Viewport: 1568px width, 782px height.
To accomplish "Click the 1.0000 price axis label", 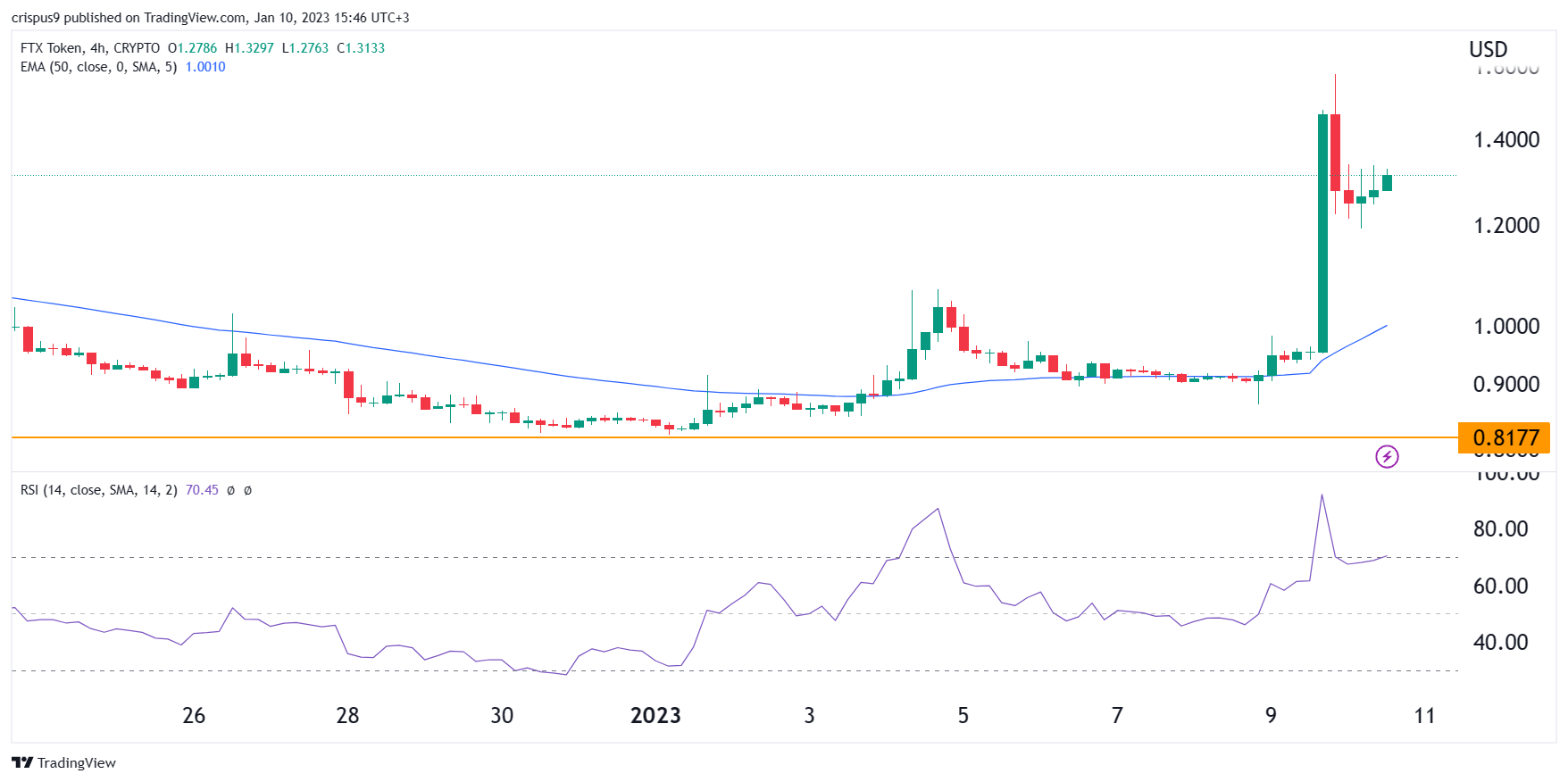I will (1506, 327).
